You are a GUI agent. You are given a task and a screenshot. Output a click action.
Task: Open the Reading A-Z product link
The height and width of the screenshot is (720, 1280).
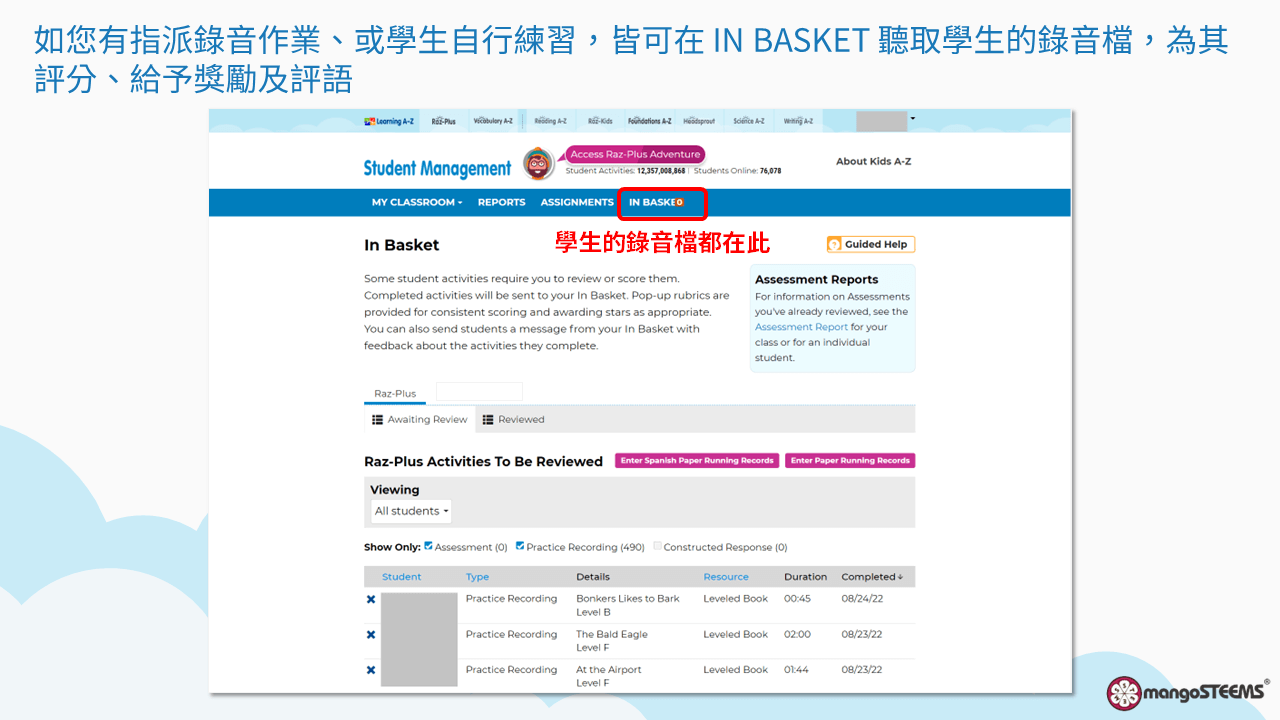[x=550, y=121]
